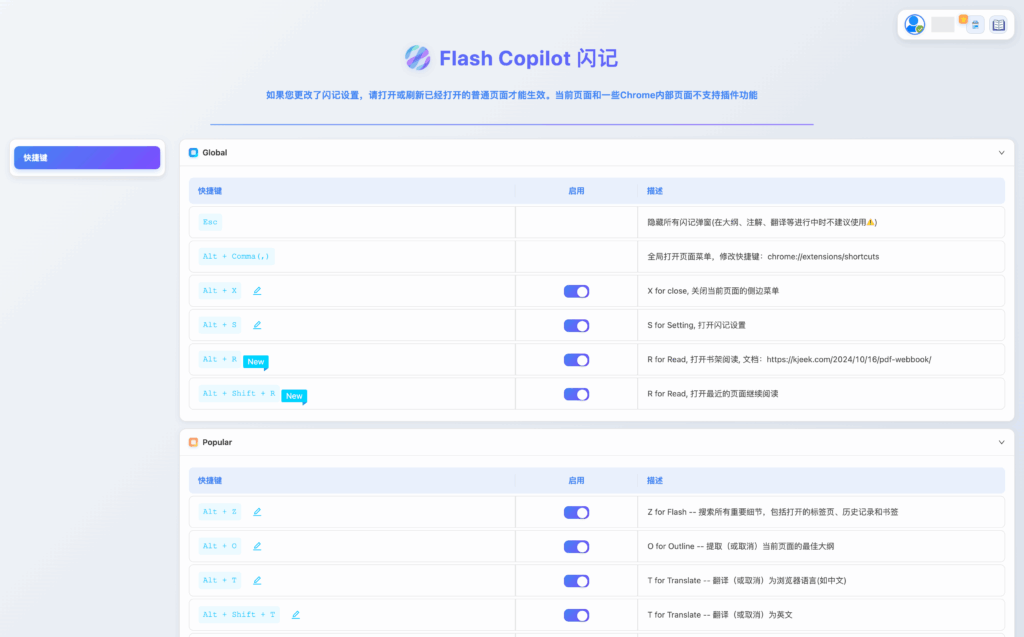Image resolution: width=1024 pixels, height=637 pixels.
Task: Disable the Alt + Z Flash search toggle
Action: [x=576, y=512]
